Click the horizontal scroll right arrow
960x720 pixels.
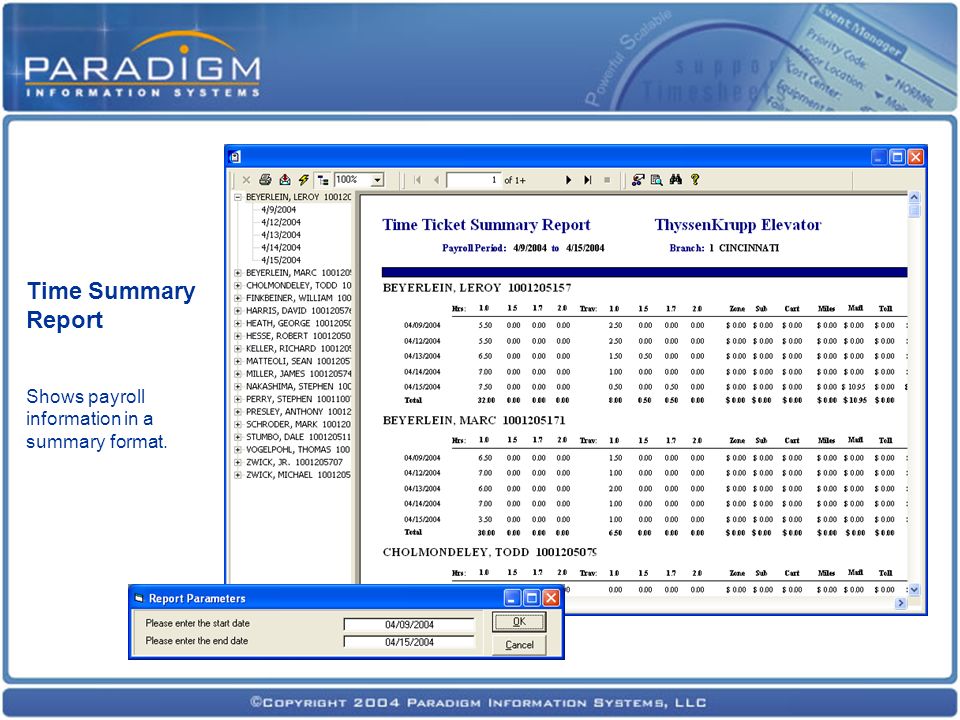click(901, 604)
